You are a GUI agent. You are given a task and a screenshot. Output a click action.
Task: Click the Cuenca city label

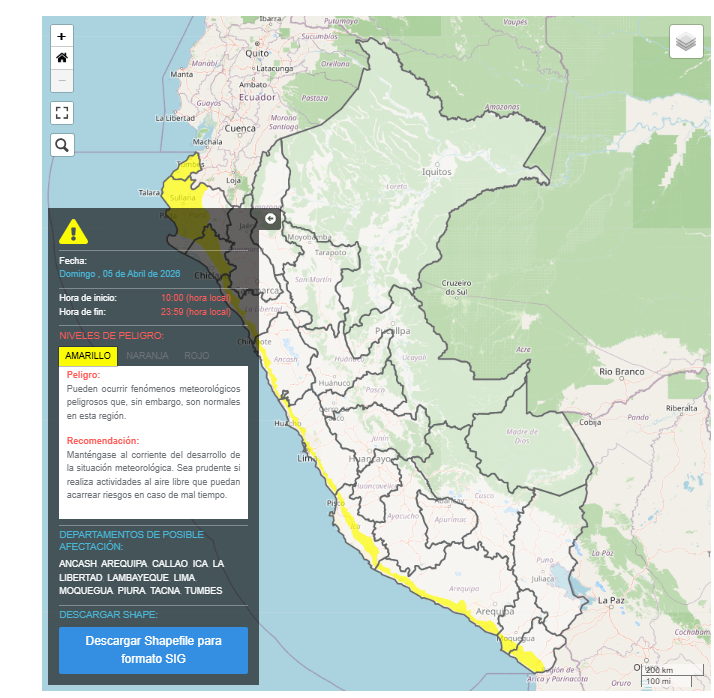[240, 128]
